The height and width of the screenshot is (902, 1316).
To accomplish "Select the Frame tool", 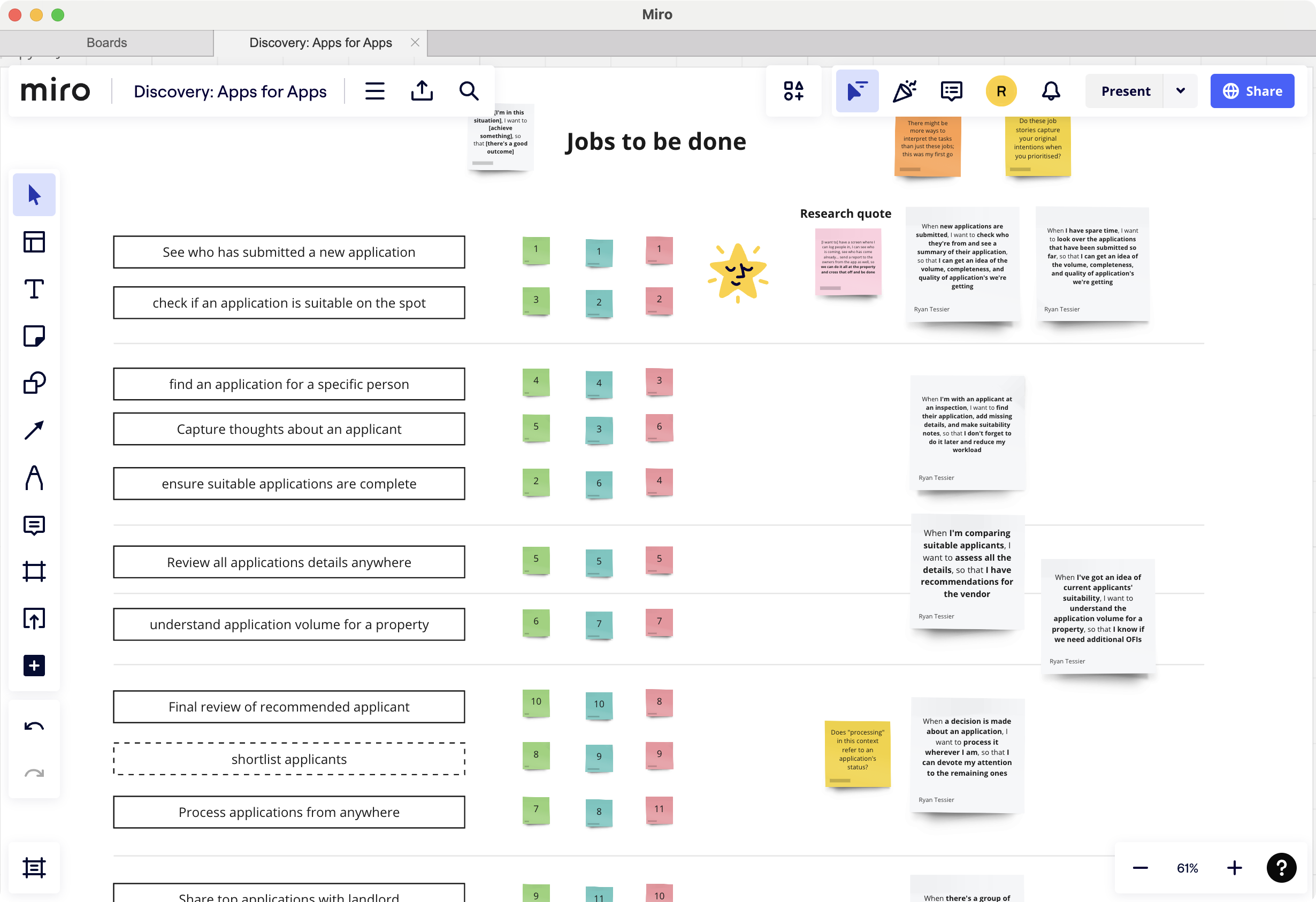I will point(34,571).
